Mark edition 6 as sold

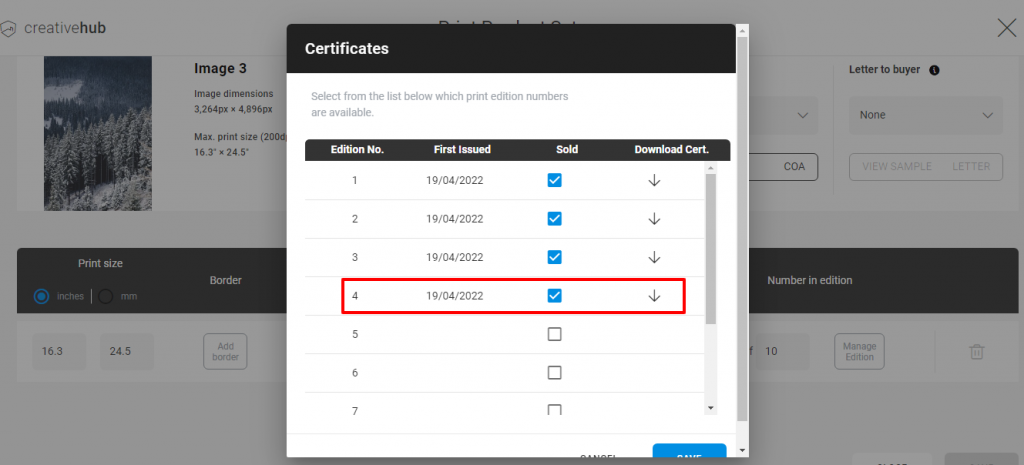554,373
